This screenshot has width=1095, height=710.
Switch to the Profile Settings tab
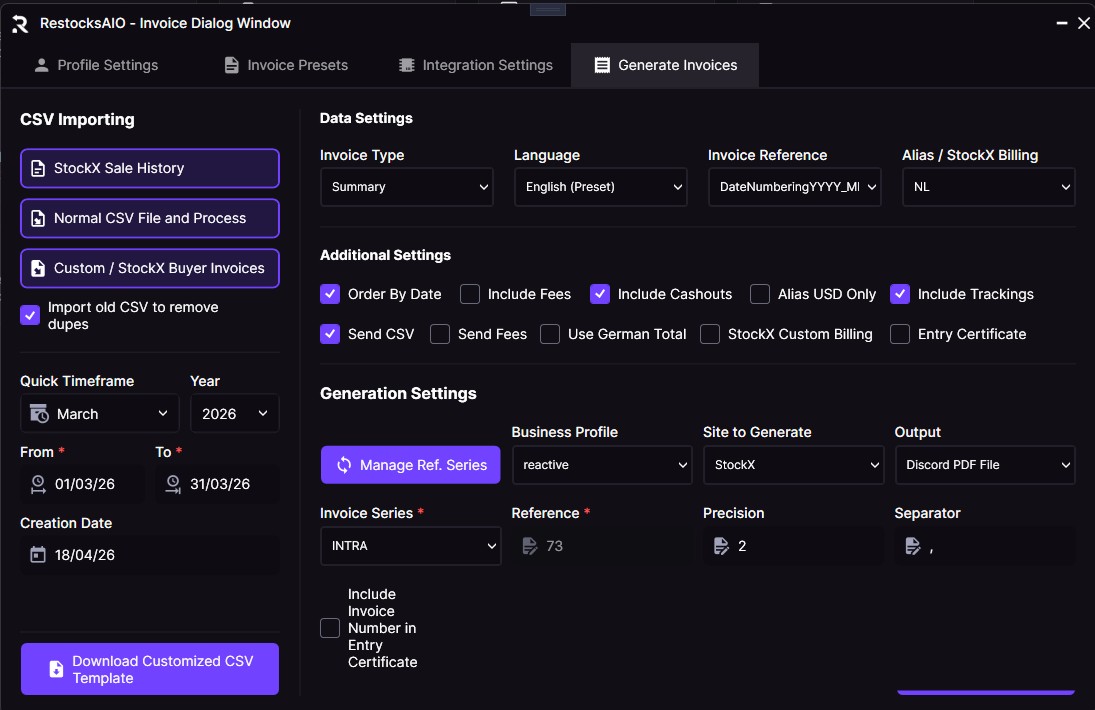(96, 65)
